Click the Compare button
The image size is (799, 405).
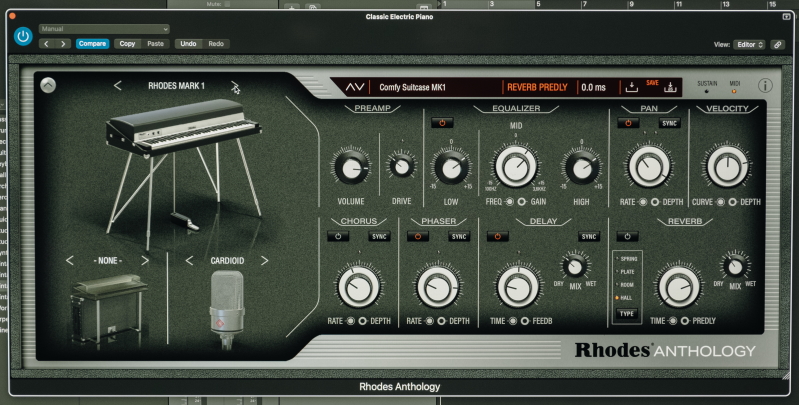[x=92, y=44]
